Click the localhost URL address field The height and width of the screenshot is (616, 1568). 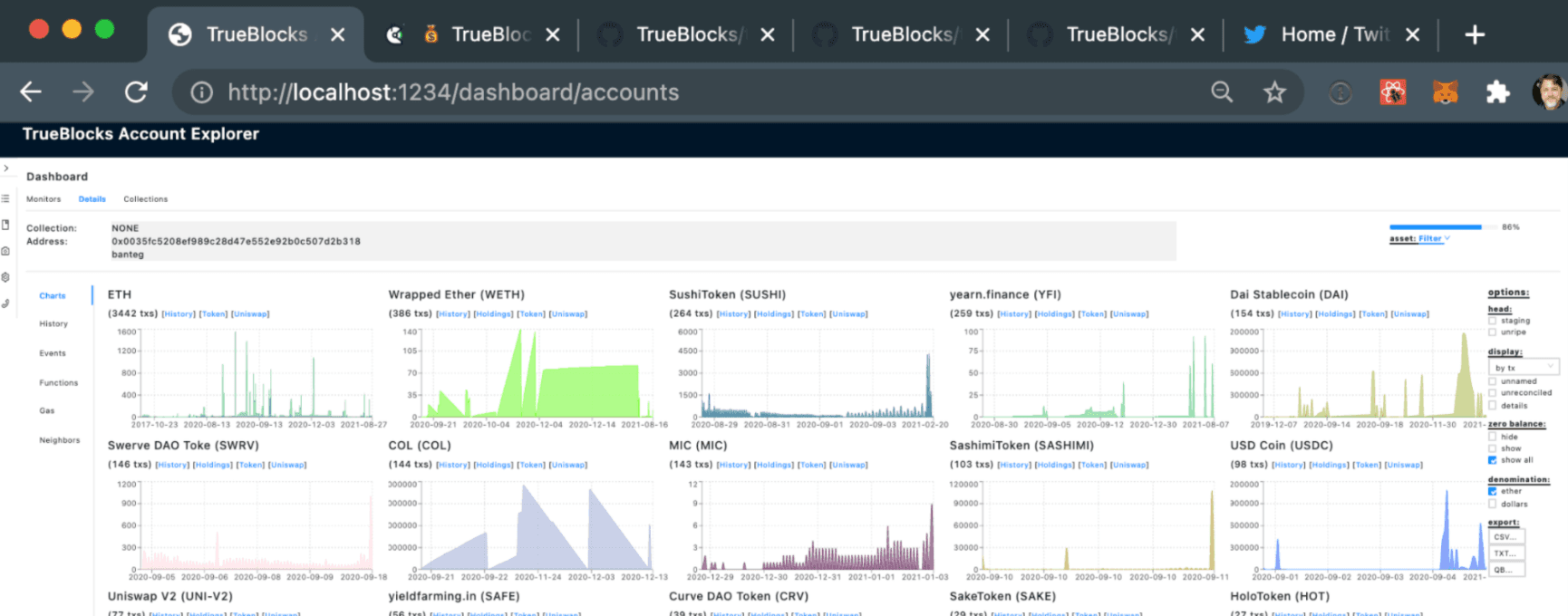453,92
